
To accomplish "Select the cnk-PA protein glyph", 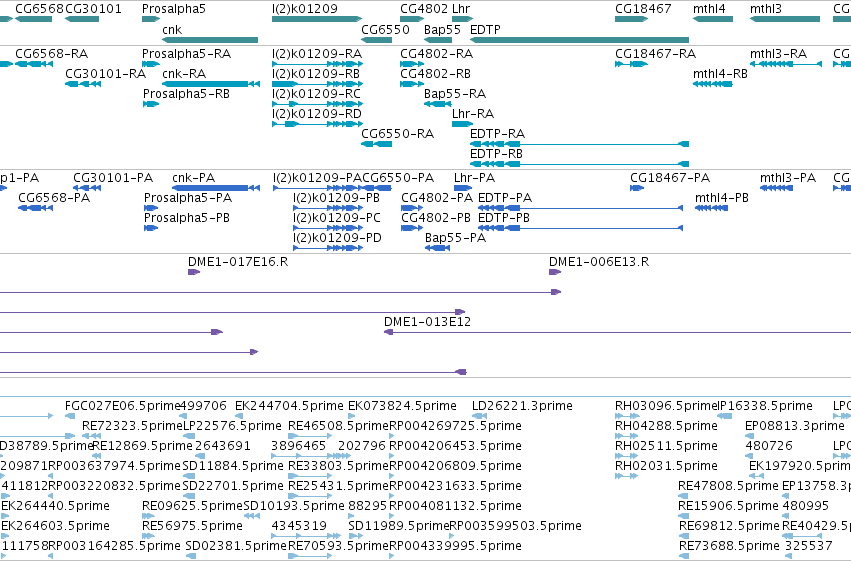I will tap(216, 188).
